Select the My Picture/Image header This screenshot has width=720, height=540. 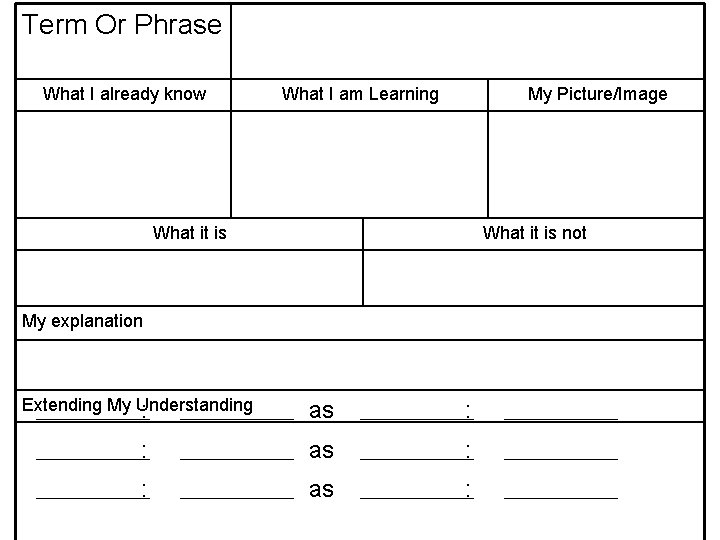click(596, 95)
